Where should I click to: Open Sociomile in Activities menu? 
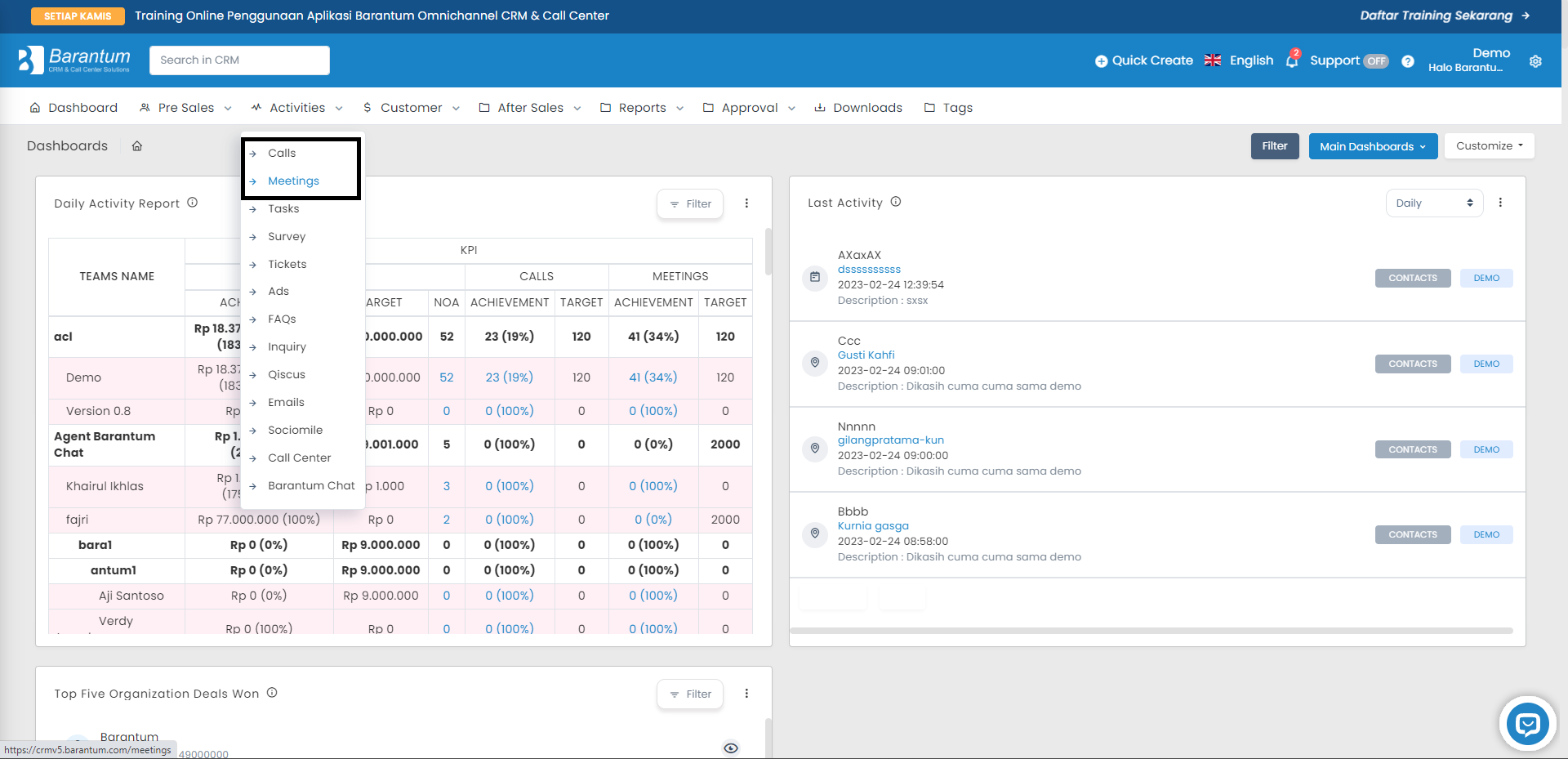pos(295,430)
